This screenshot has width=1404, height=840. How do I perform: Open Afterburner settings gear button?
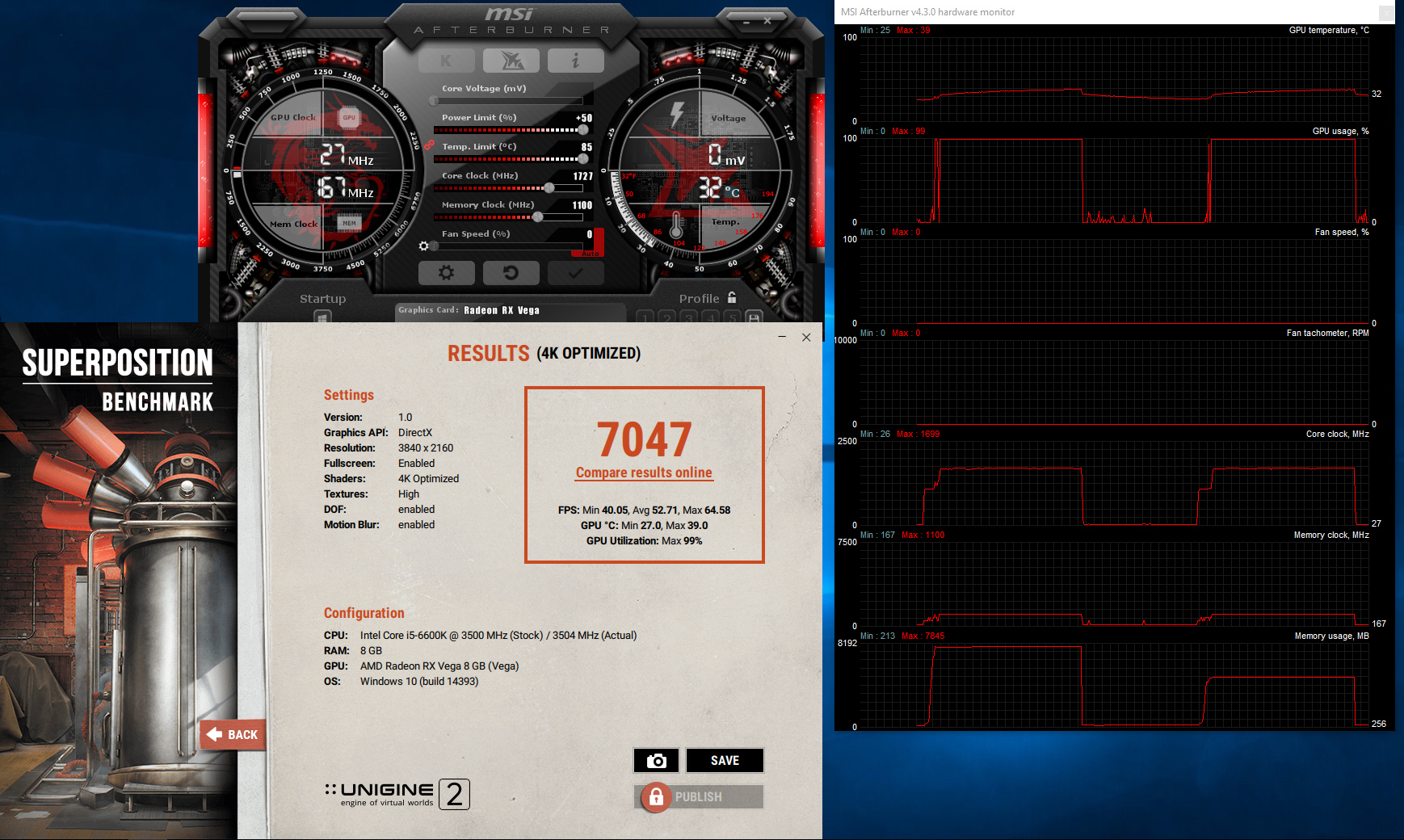click(x=446, y=273)
